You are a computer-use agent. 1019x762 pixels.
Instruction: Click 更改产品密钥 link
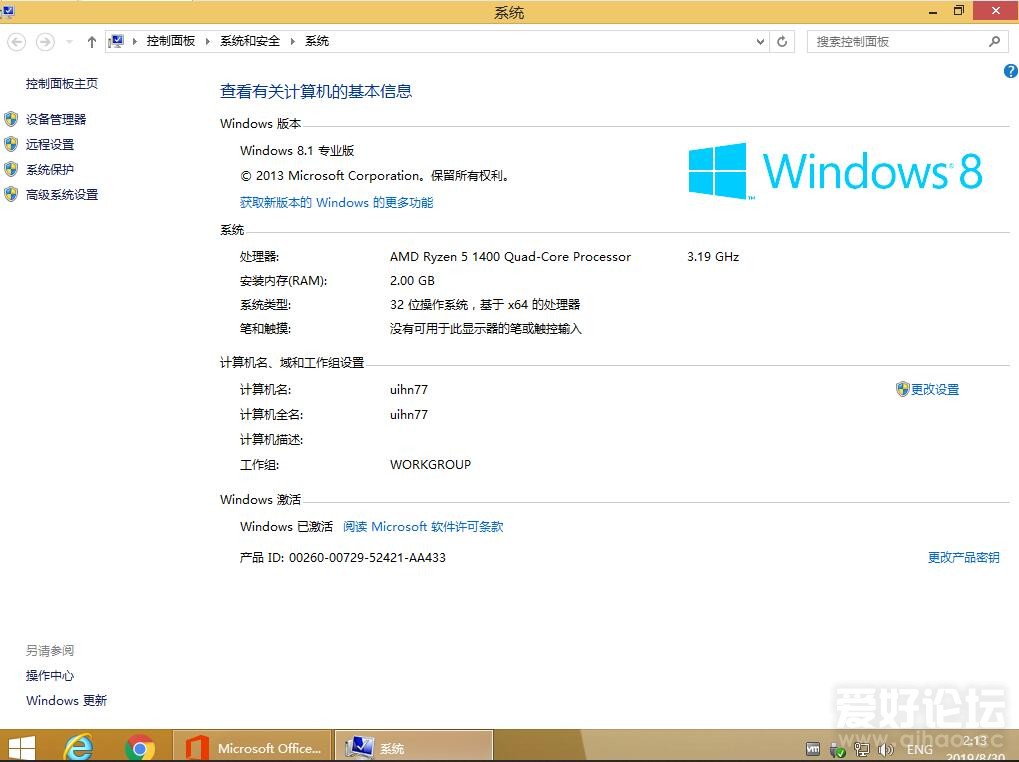click(x=964, y=557)
